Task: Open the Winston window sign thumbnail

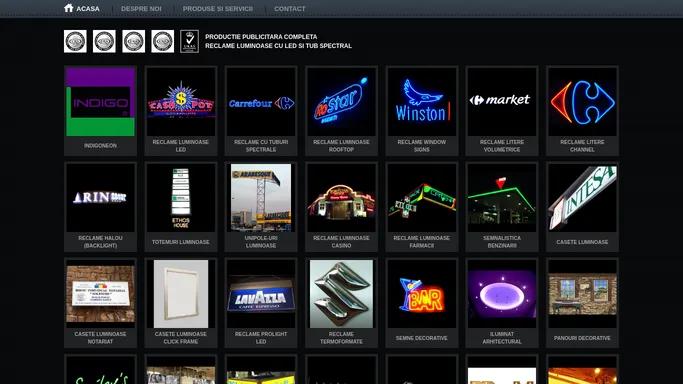Action: (x=422, y=101)
